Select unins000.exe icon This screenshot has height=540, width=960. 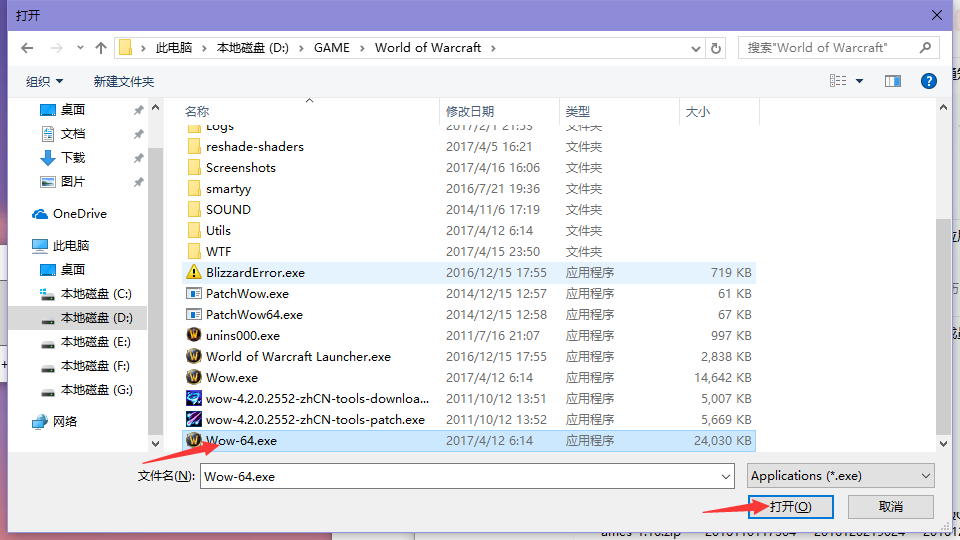point(193,335)
